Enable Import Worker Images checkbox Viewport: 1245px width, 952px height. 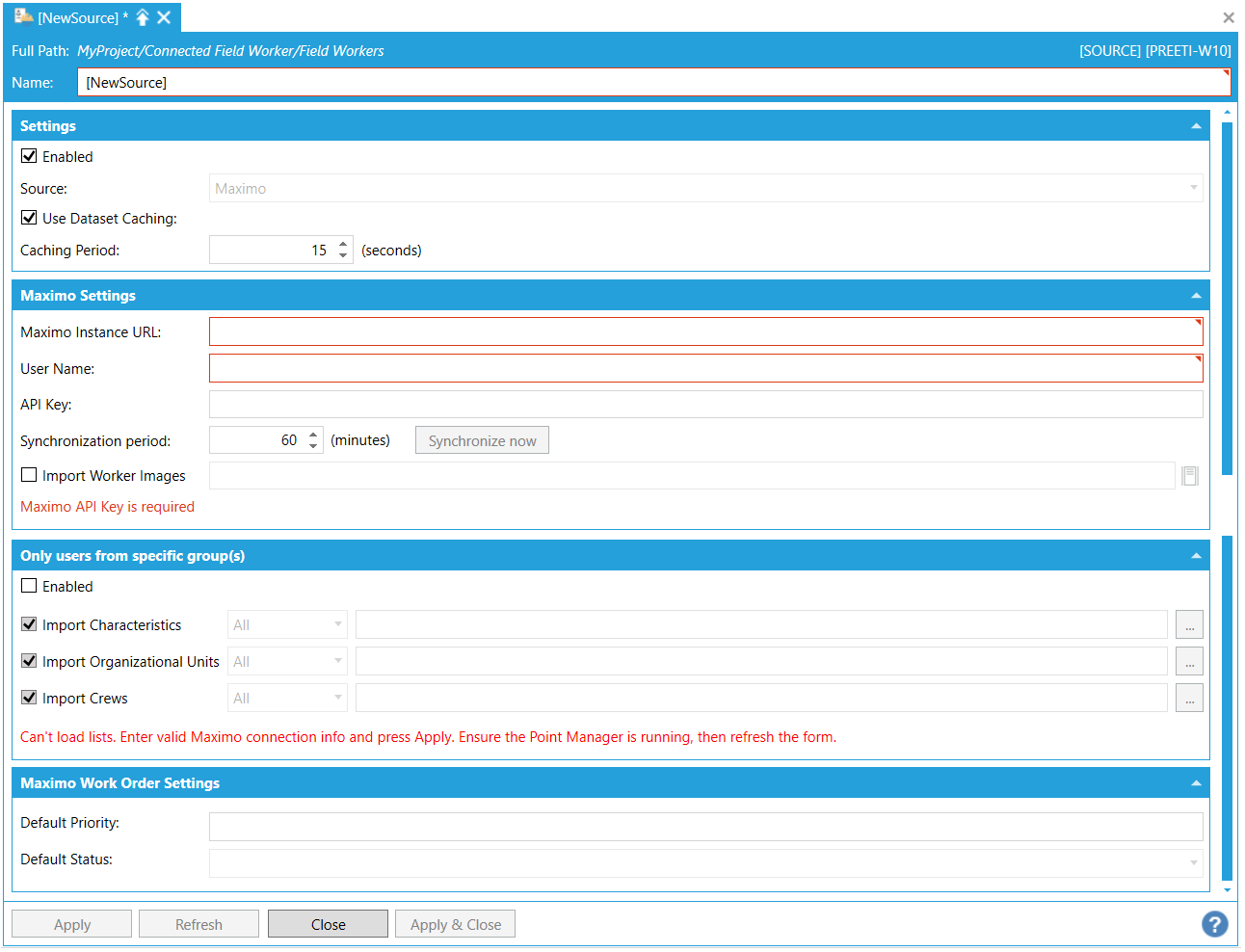pyautogui.click(x=29, y=475)
